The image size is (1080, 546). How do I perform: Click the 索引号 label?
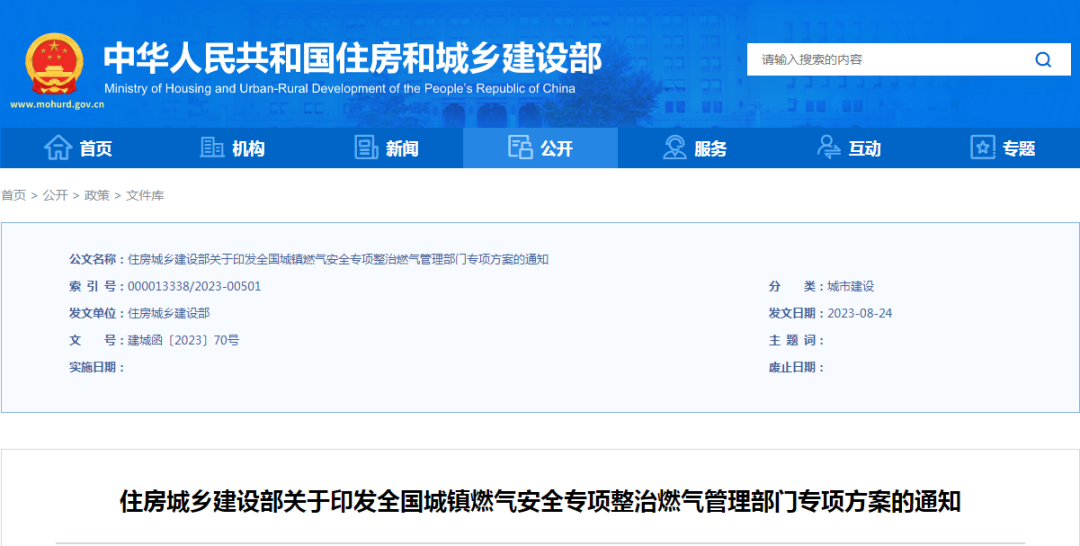[96, 286]
